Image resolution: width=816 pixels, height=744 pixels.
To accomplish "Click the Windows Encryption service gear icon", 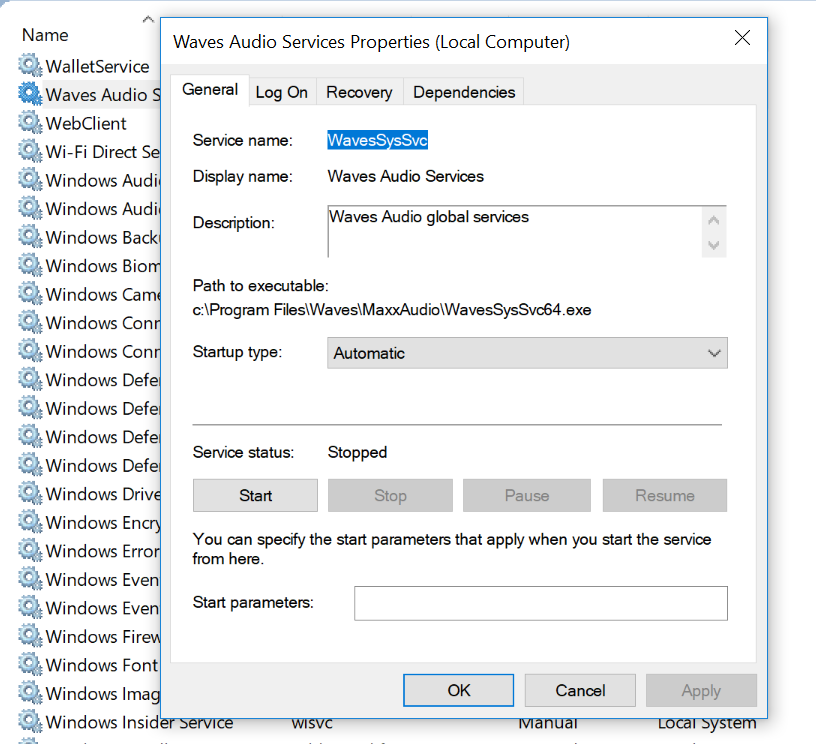I will (30, 522).
